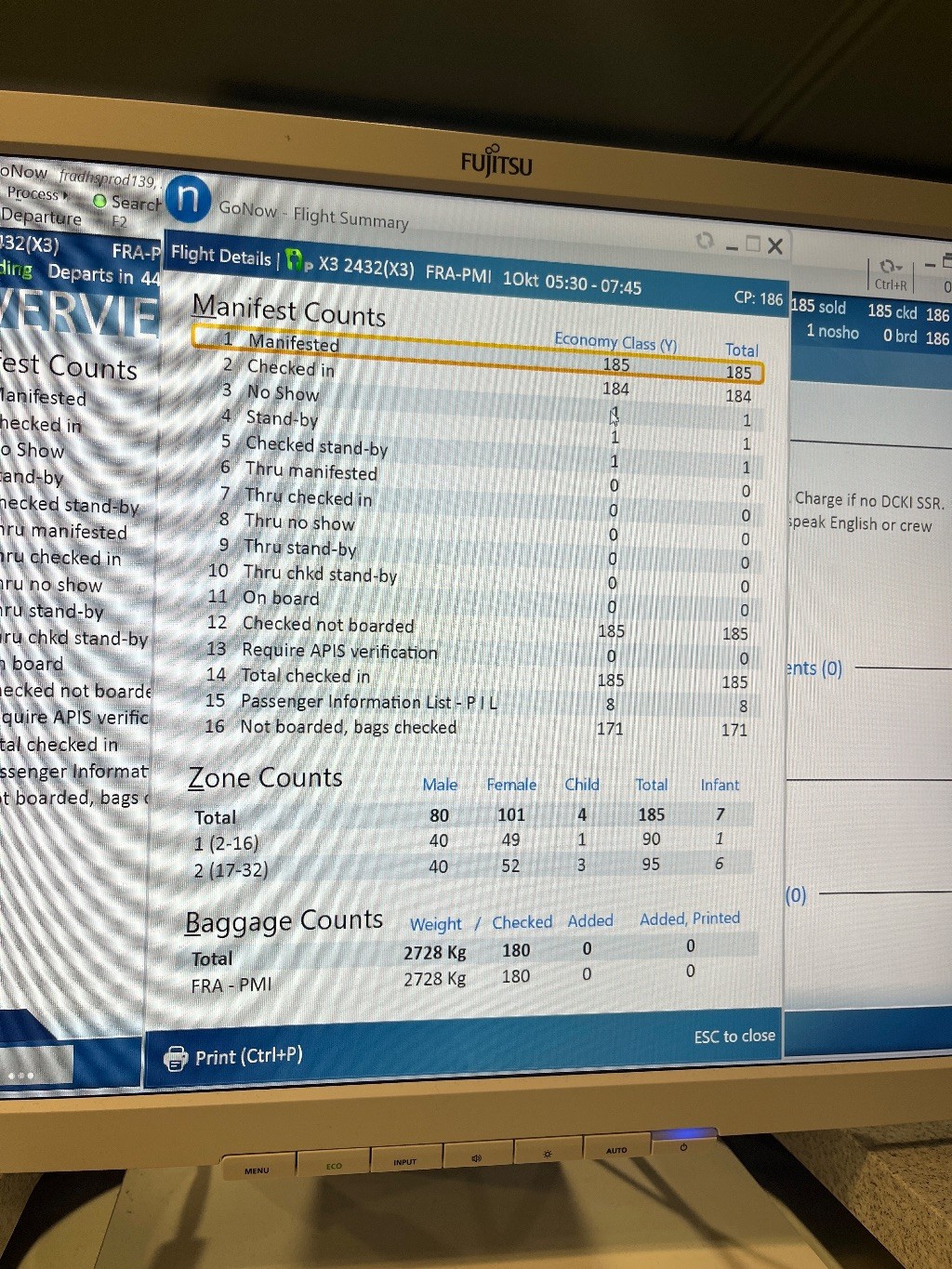Screen dimensions: 952x1269
Task: Select the Checked in row
Action: tap(290, 368)
